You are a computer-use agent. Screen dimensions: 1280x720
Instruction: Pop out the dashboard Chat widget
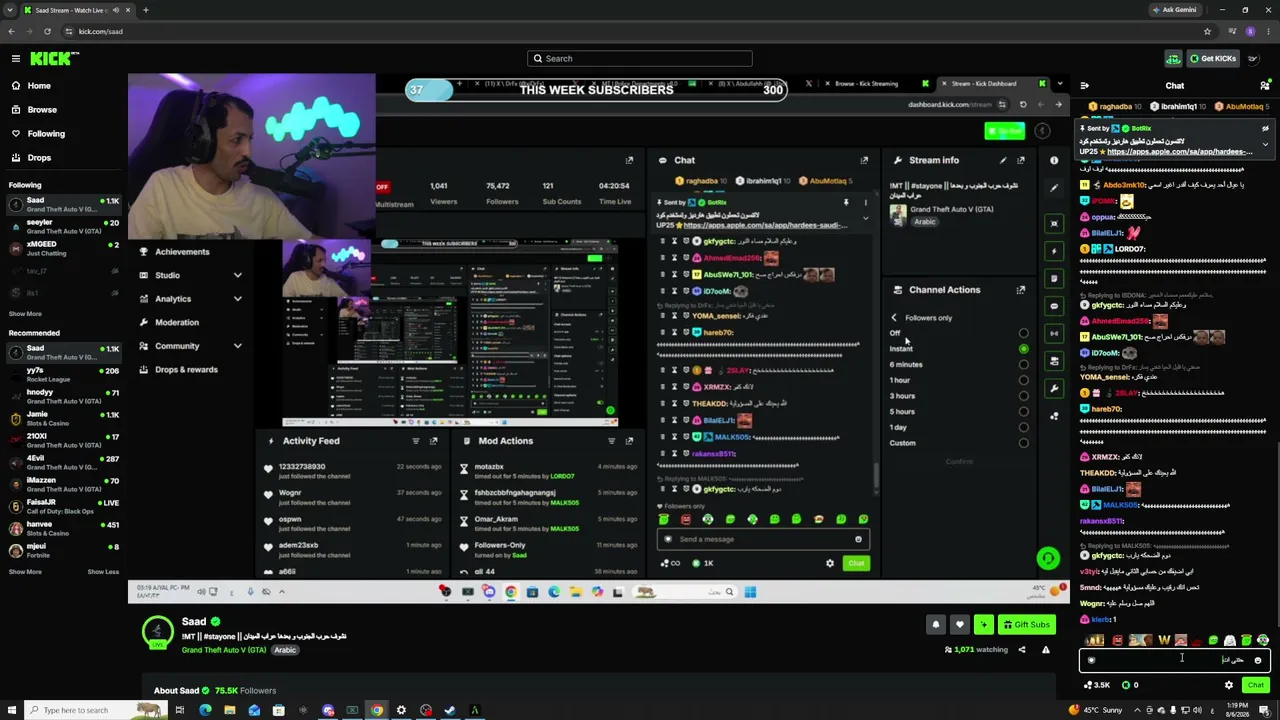tap(864, 160)
